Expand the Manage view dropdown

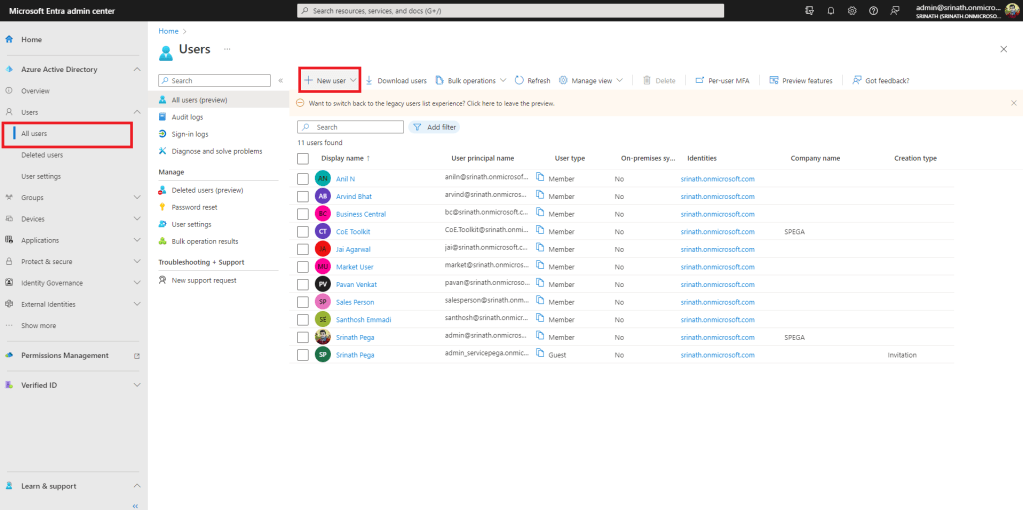[x=590, y=80]
